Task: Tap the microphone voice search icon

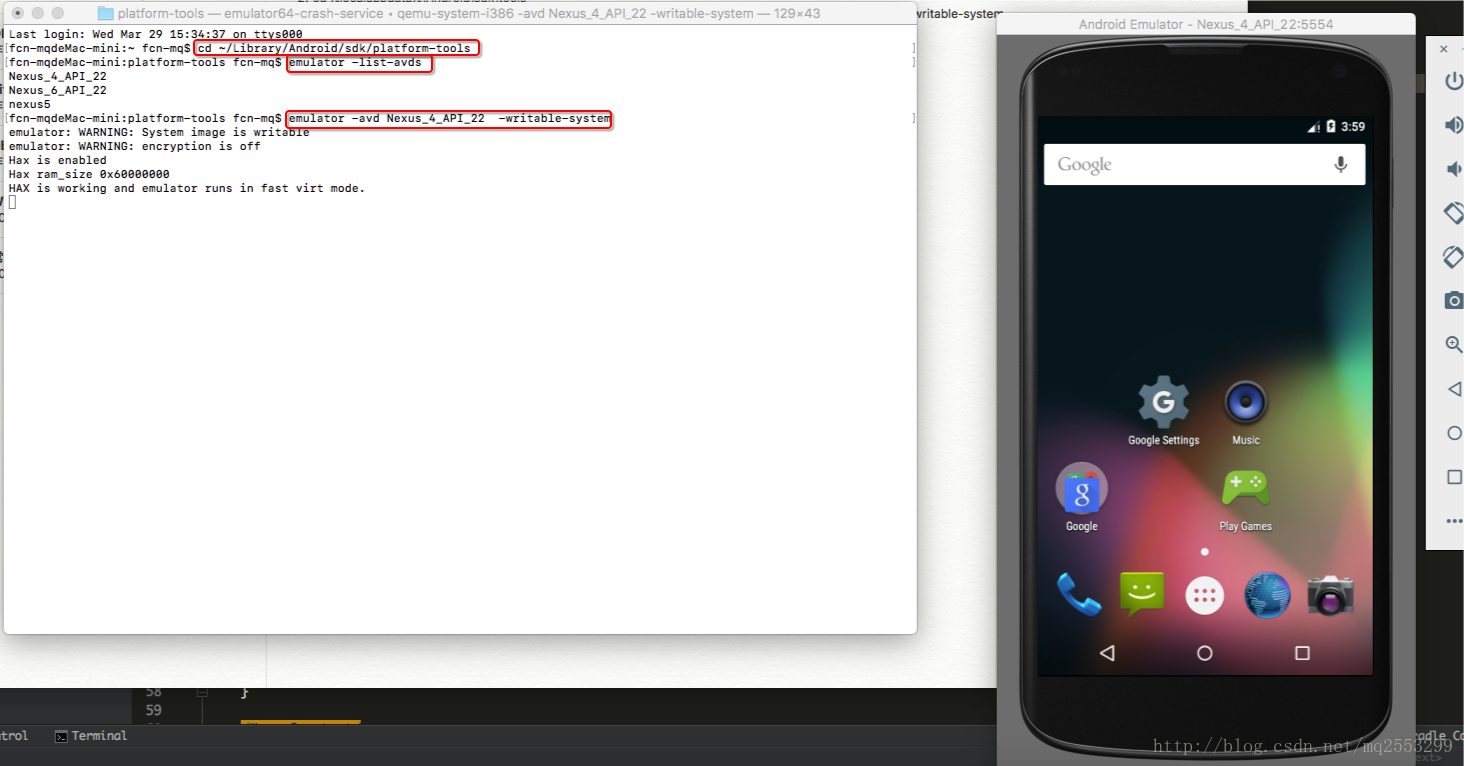Action: pyautogui.click(x=1341, y=165)
